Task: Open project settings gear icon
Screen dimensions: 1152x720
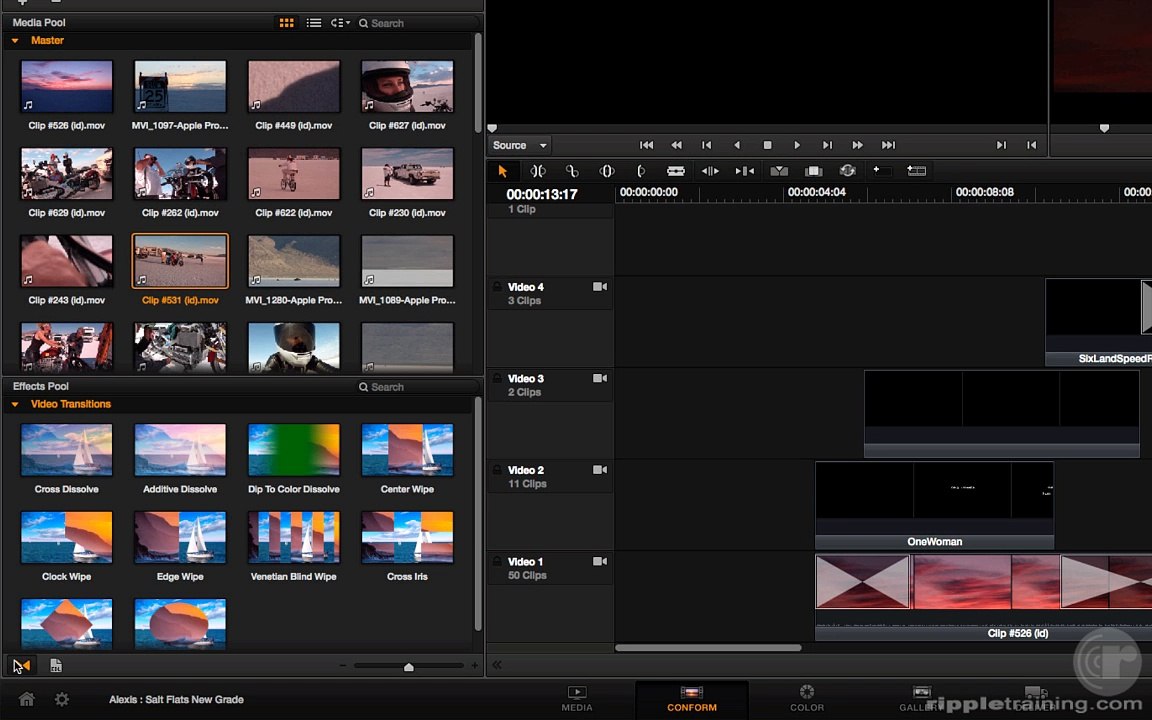Action: coord(62,699)
